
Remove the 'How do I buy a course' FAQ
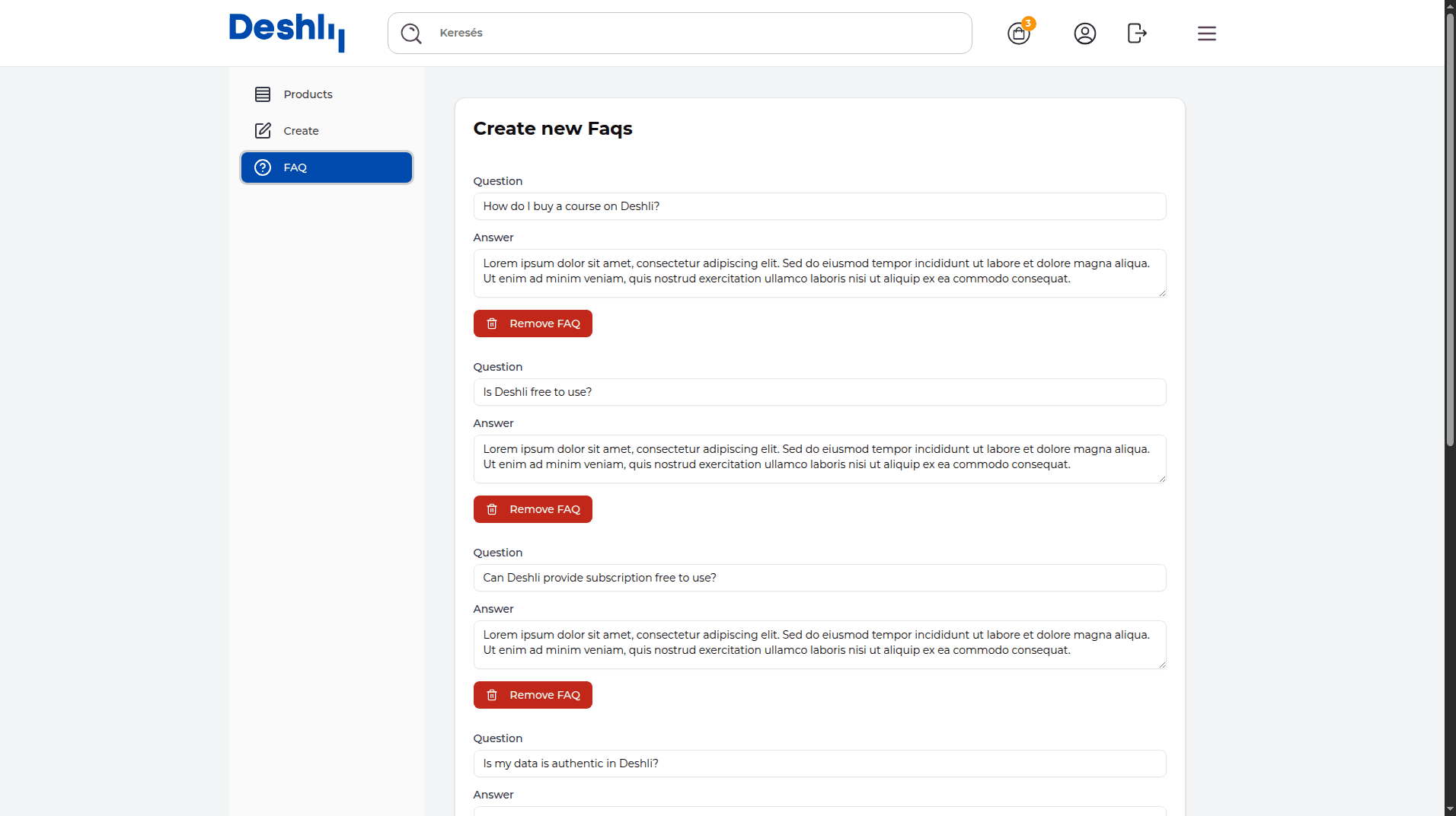(532, 324)
